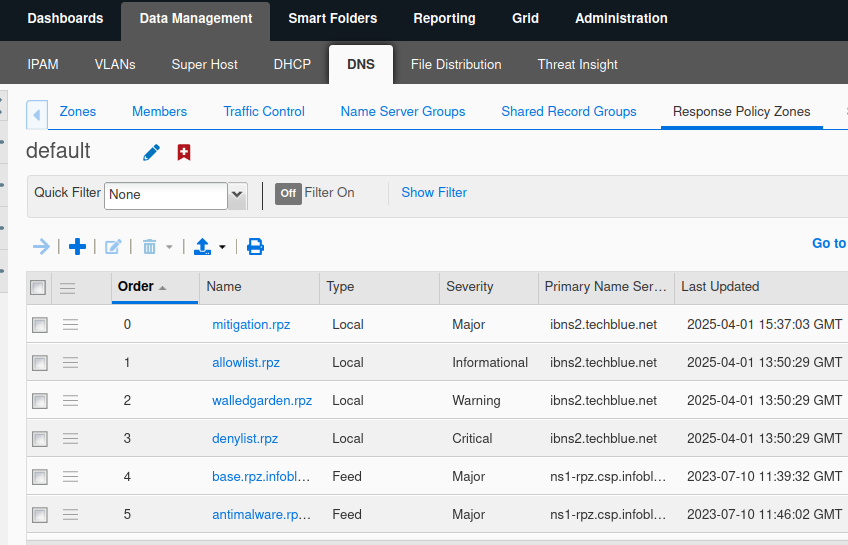Switch to the Name Server Groups tab
Screen dimensions: 848x545
402,111
